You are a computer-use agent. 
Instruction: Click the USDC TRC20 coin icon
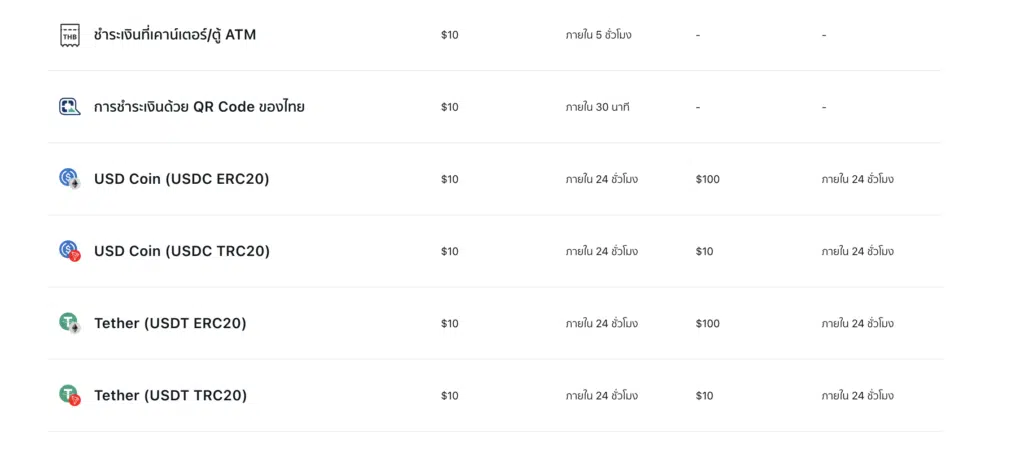pyautogui.click(x=70, y=251)
